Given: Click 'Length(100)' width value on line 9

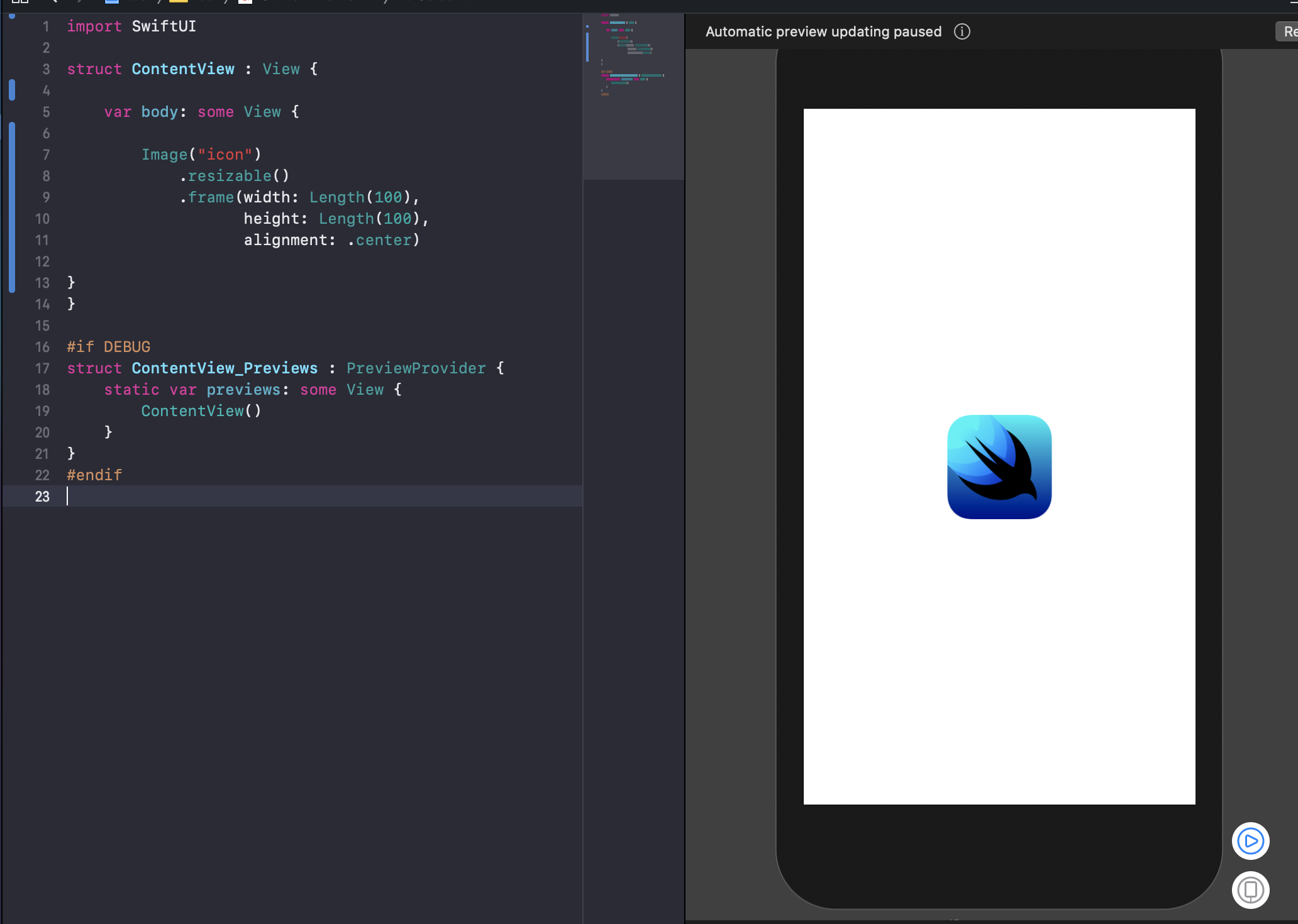Looking at the screenshot, I should [x=360, y=197].
